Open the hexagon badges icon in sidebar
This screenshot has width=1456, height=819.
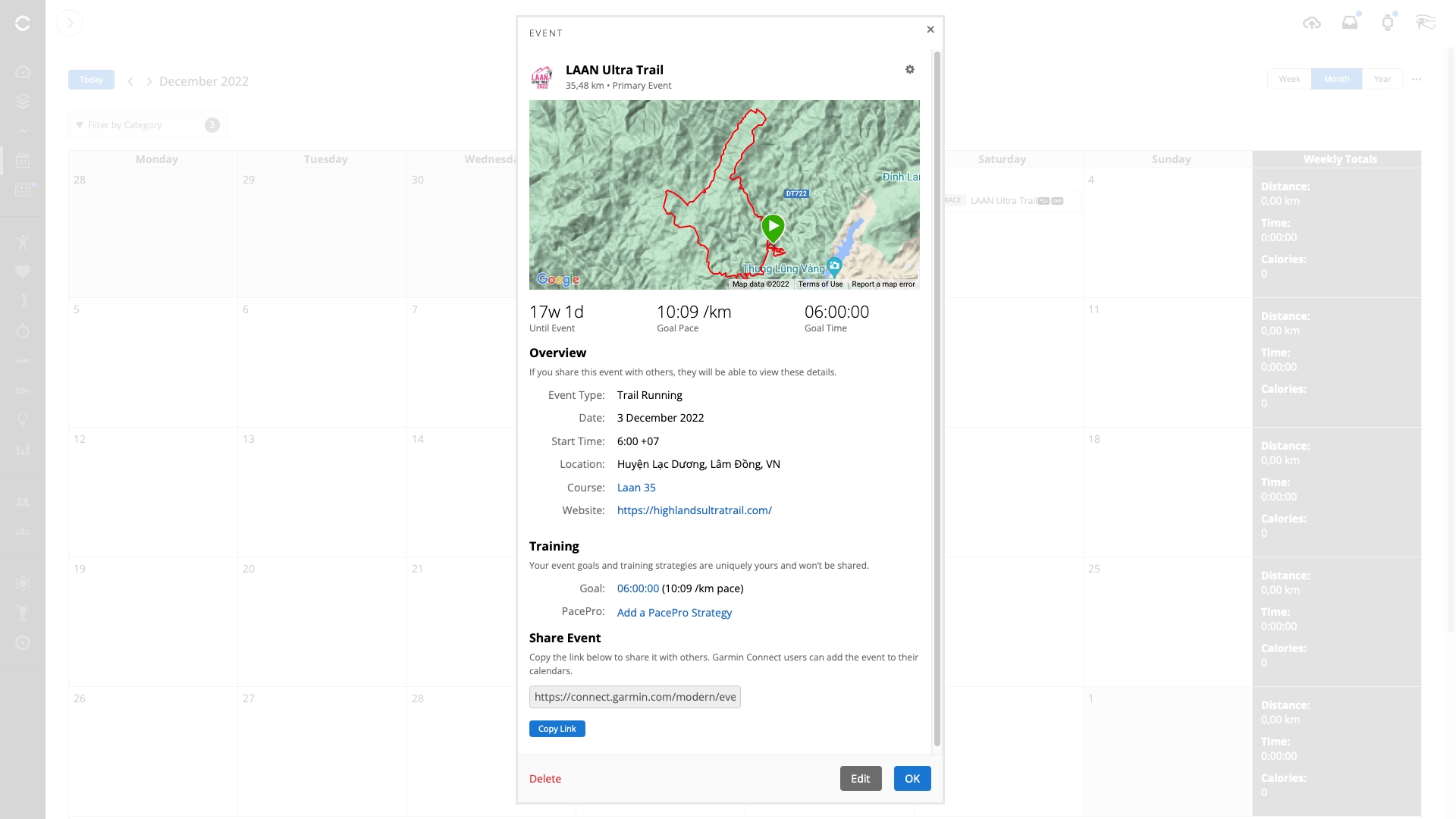pos(23,583)
